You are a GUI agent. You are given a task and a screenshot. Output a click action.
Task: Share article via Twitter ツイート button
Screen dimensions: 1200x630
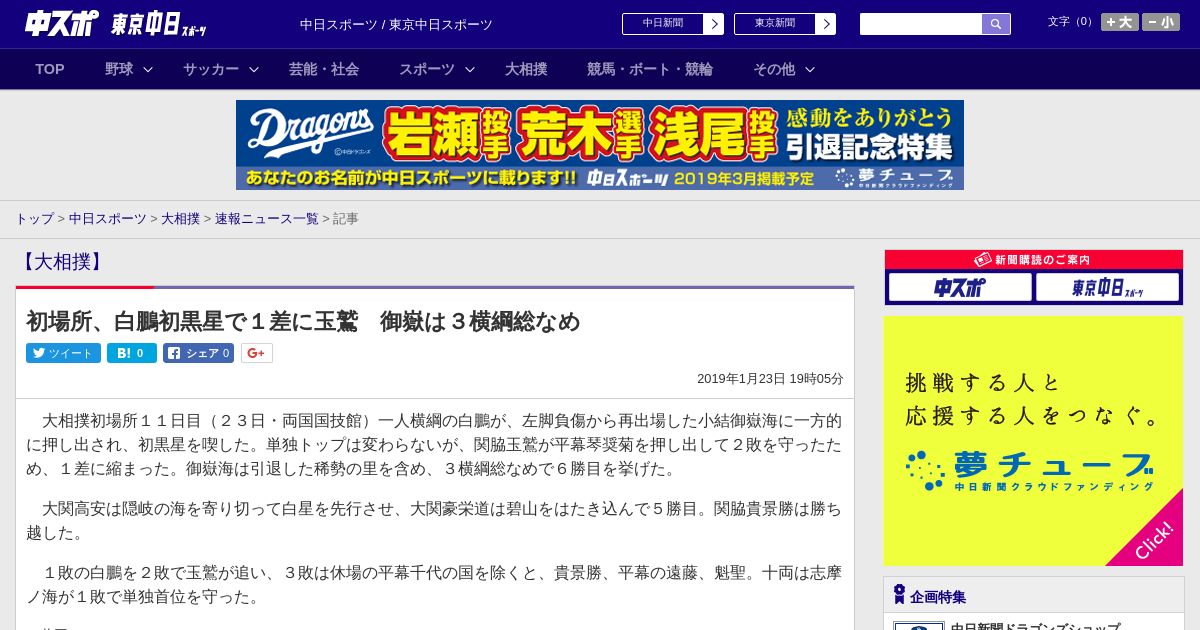point(63,353)
